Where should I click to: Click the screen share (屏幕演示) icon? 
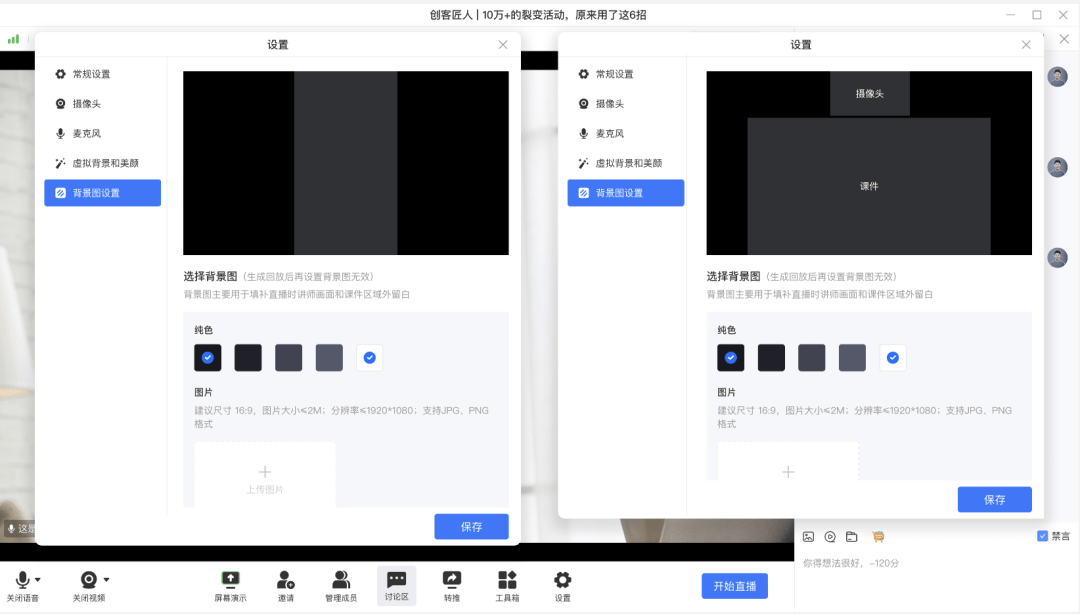coord(230,580)
